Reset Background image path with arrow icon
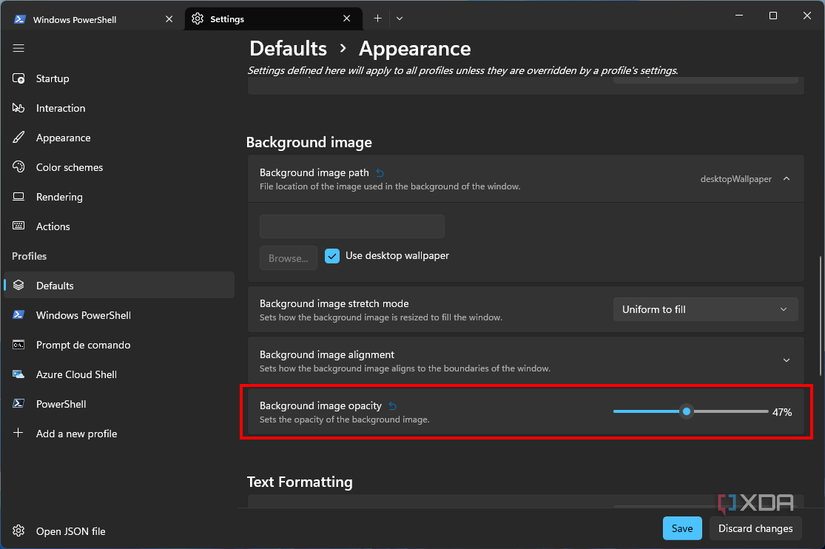825x549 pixels. point(379,173)
